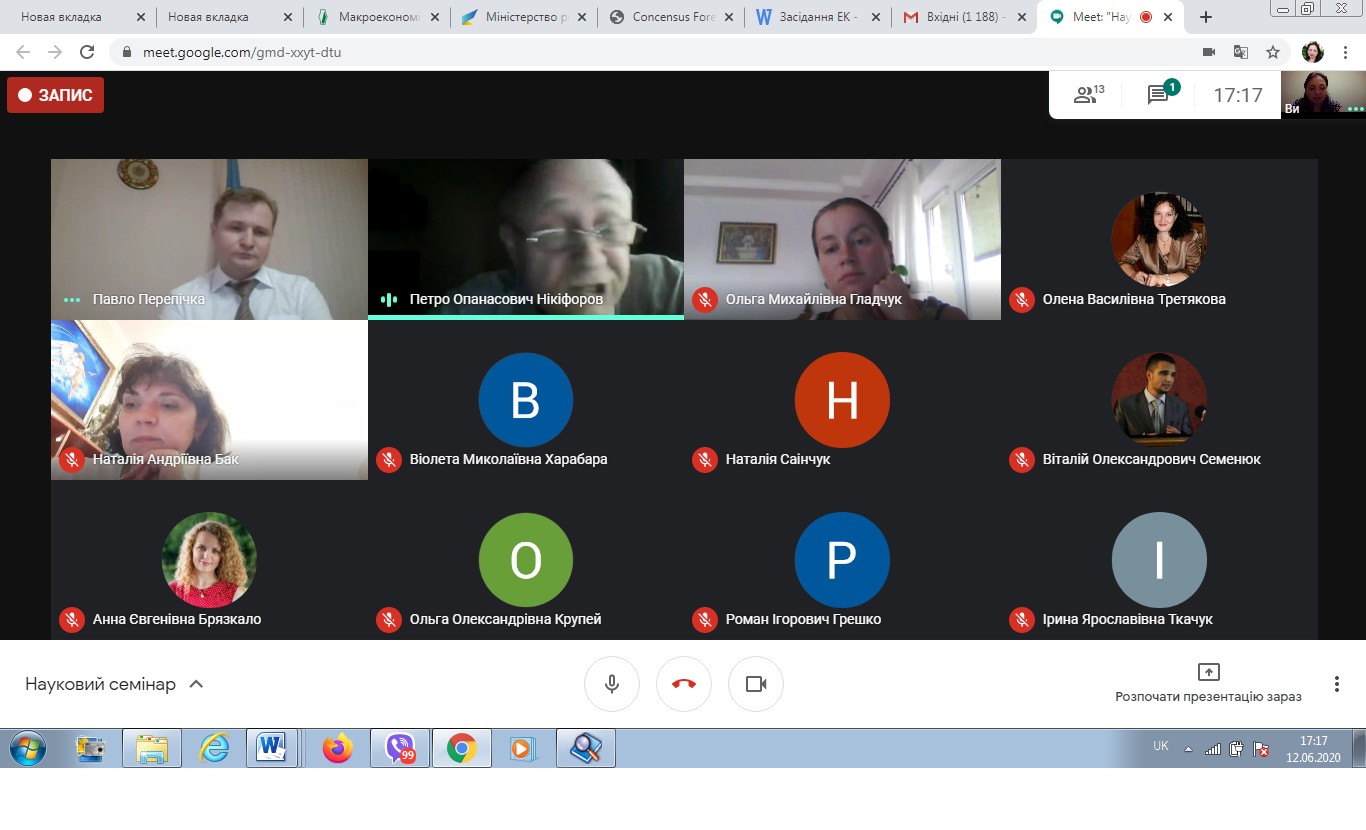The width and height of the screenshot is (1366, 830).
Task: Show hidden system tray icons arrow
Action: pos(1188,748)
